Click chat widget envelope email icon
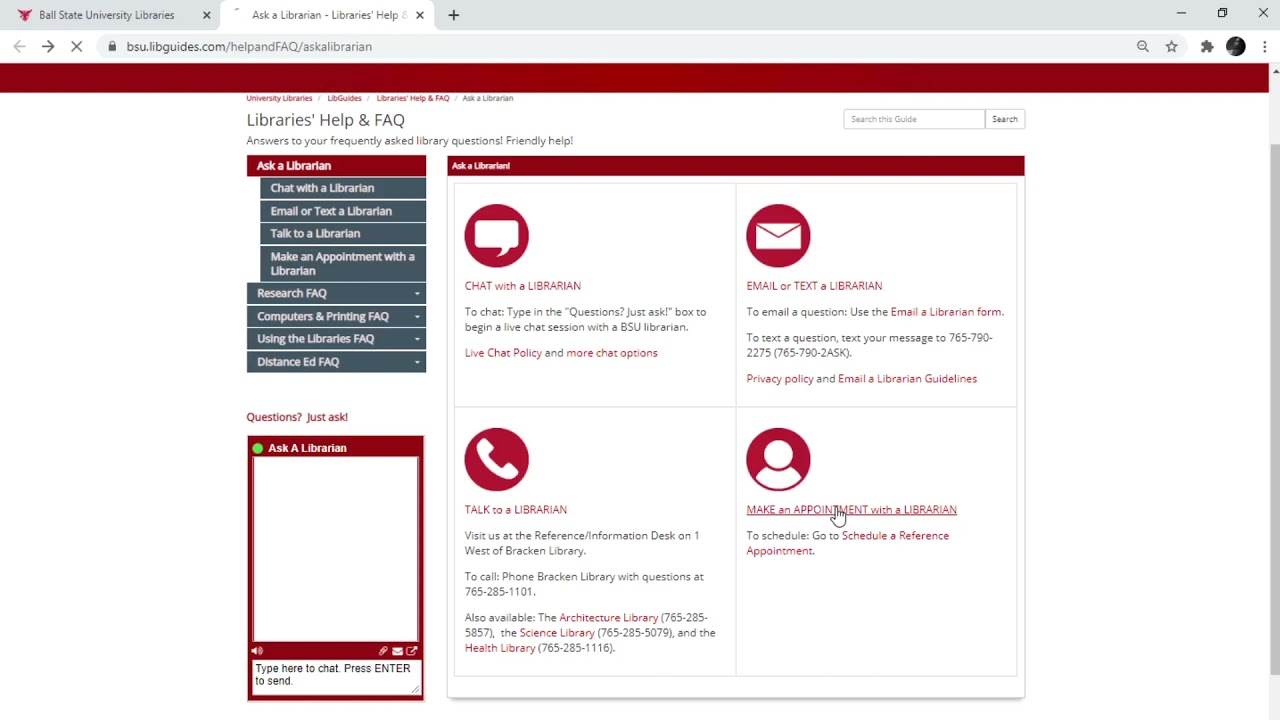This screenshot has width=1280, height=720. tap(397, 651)
